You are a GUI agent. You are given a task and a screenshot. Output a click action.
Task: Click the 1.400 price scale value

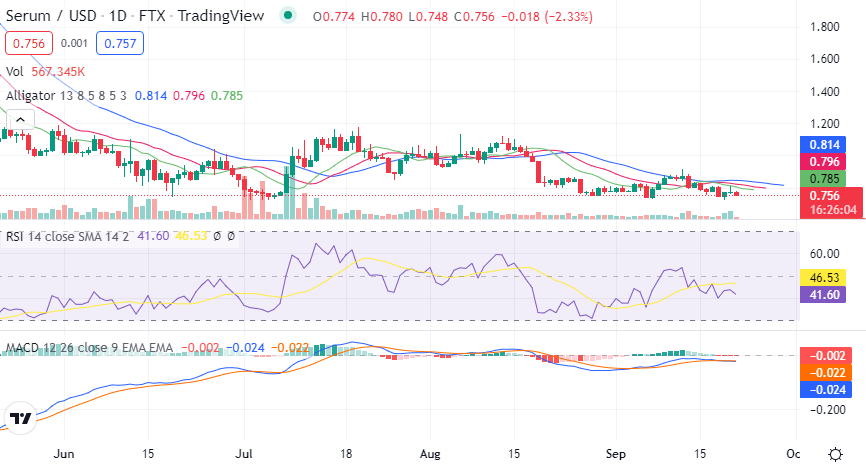pos(824,92)
